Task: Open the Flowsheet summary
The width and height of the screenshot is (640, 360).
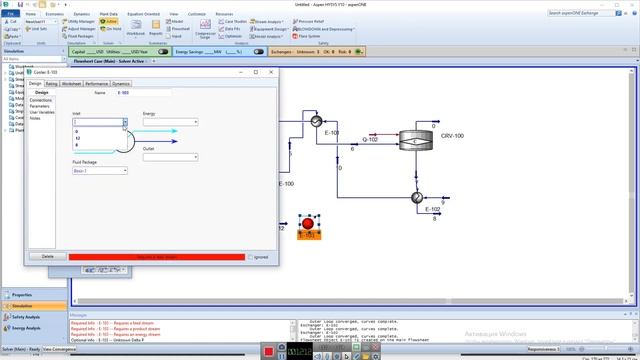Action: [178, 29]
